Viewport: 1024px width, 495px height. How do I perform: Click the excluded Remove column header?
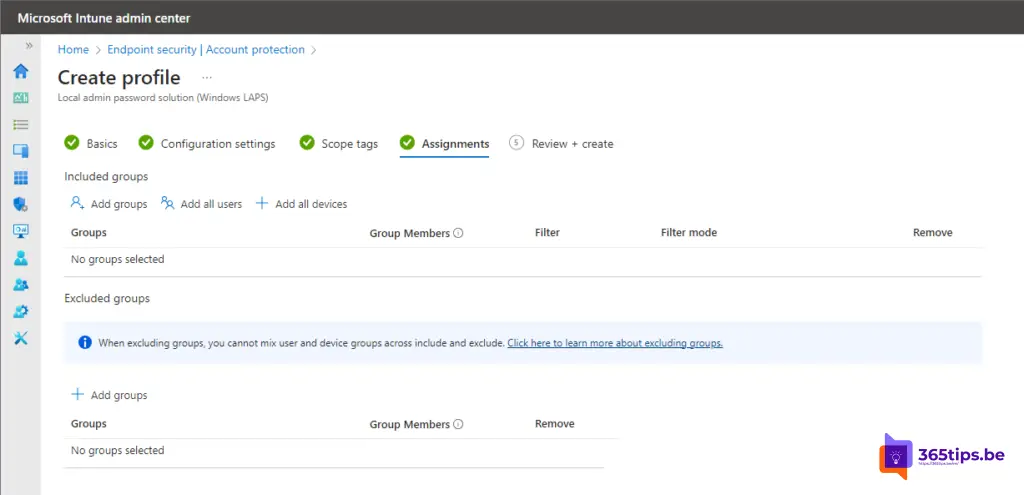point(554,424)
